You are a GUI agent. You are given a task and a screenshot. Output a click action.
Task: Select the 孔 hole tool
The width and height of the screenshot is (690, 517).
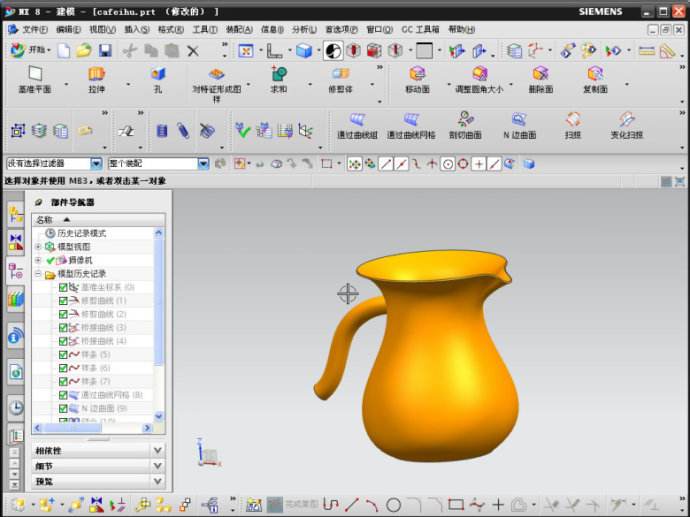pos(158,79)
